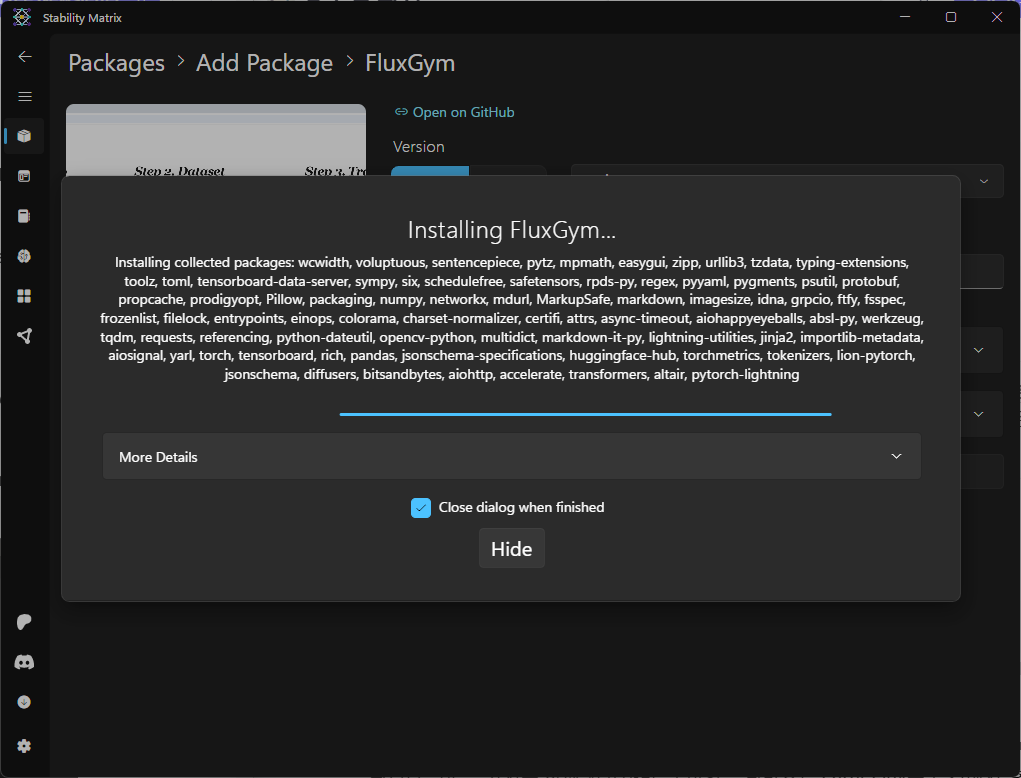This screenshot has height=778, width=1021.
Task: Open the Packages sidebar icon
Action: point(24,136)
